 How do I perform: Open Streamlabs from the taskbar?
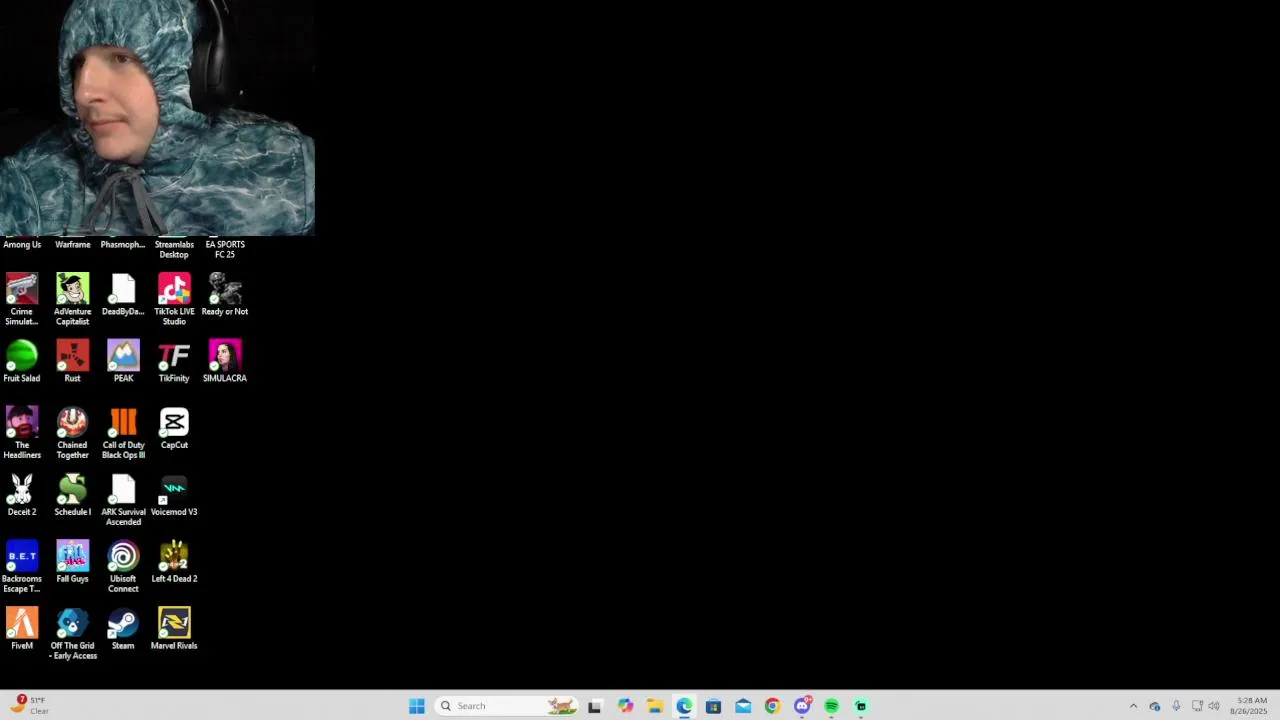pos(861,706)
